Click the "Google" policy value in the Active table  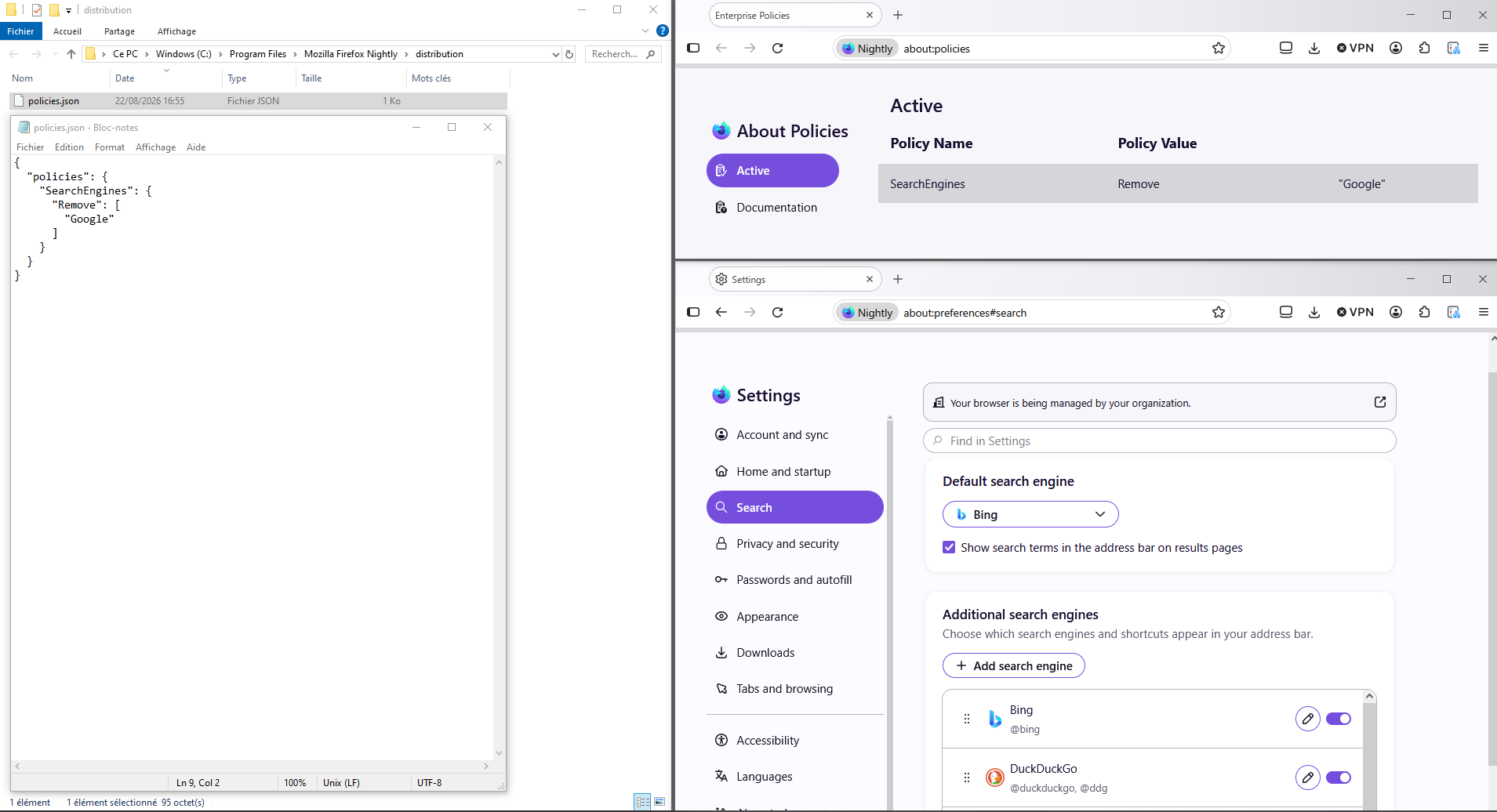tap(1361, 183)
